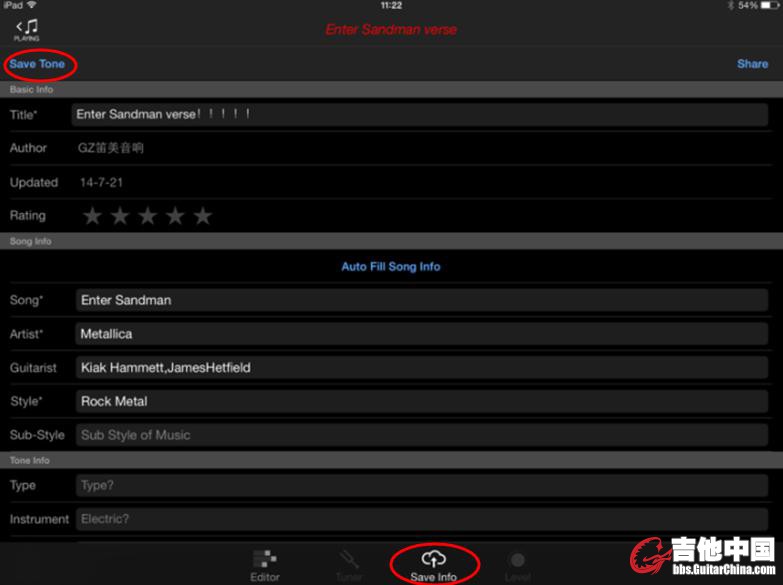Tap Auto Fill Song Info link

coord(391,267)
